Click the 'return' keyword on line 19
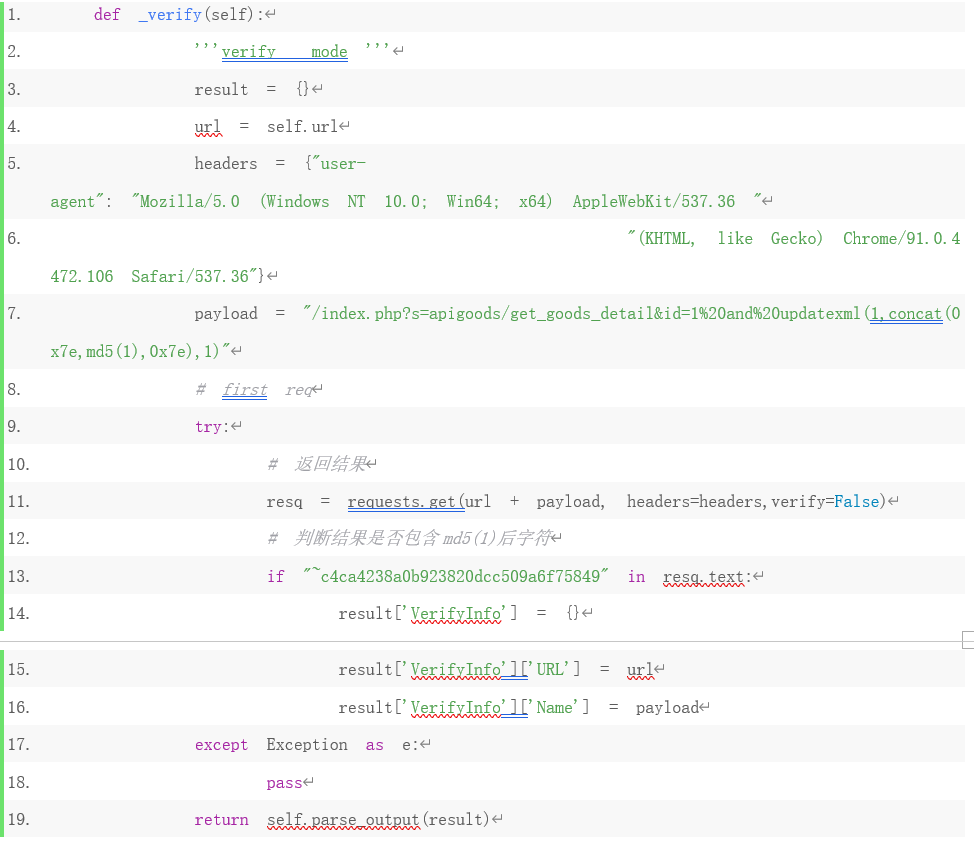Image resolution: width=974 pixels, height=844 pixels. (221, 820)
